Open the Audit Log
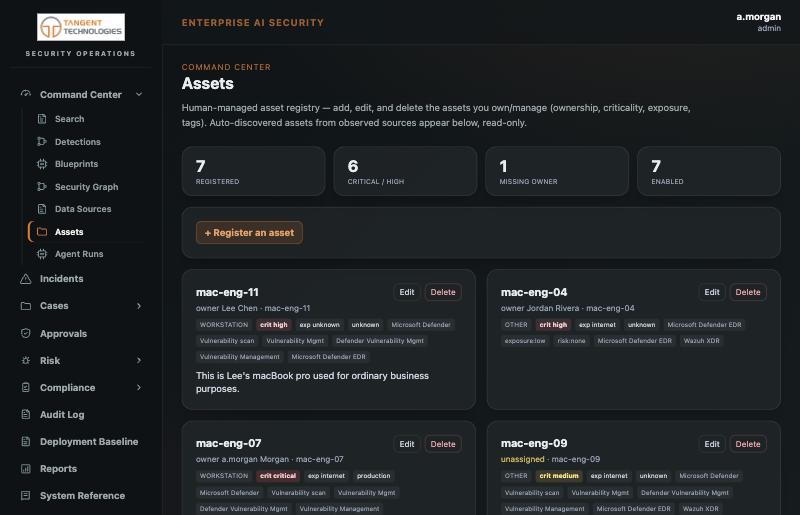Screen dimensions: 800x515 [x=62, y=415]
